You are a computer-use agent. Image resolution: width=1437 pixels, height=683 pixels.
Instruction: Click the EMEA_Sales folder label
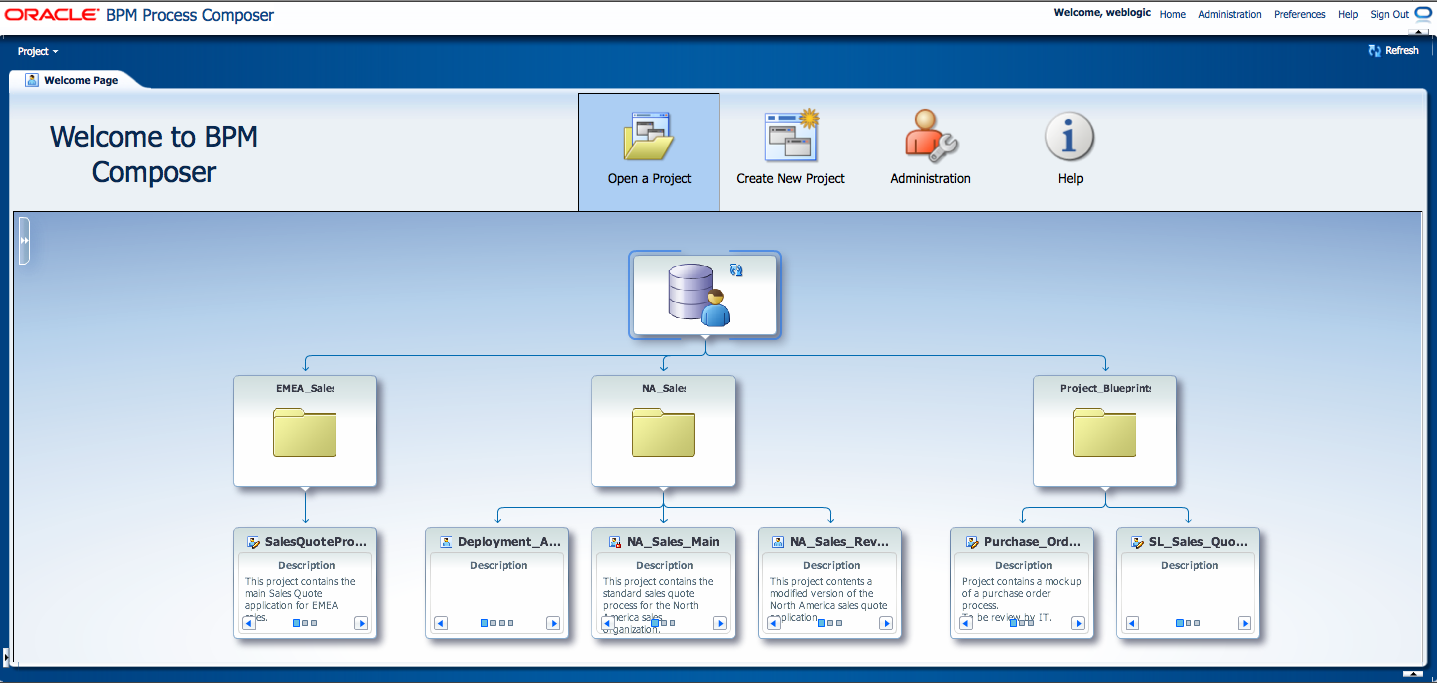coord(305,388)
